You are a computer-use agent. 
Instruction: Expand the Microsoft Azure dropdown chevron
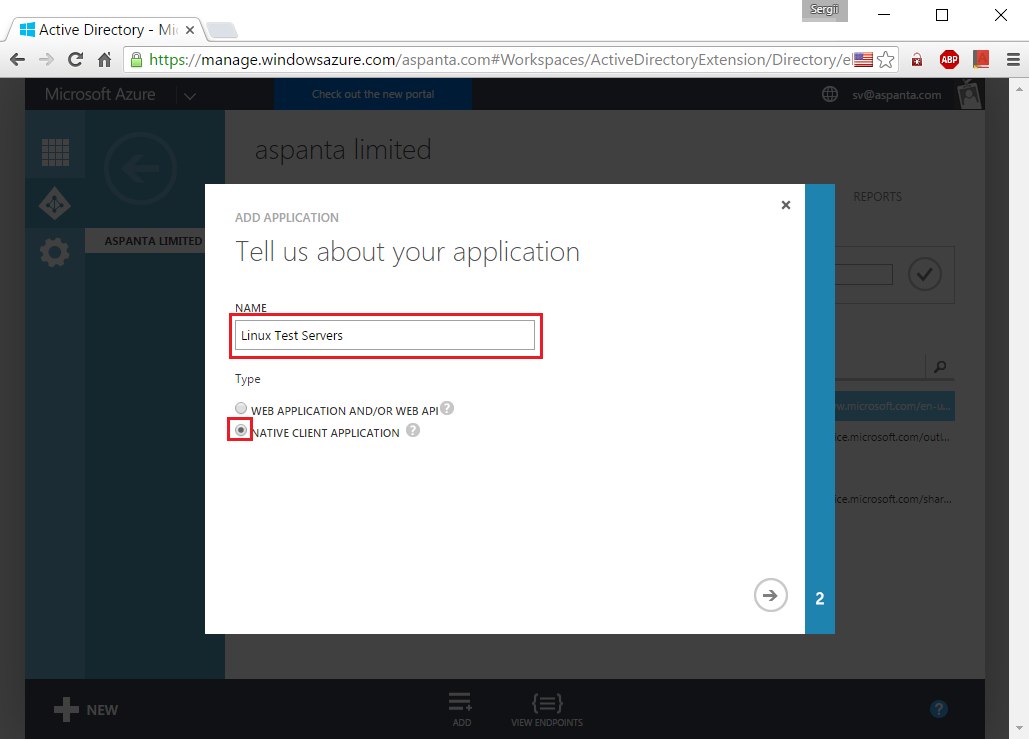pyautogui.click(x=190, y=94)
